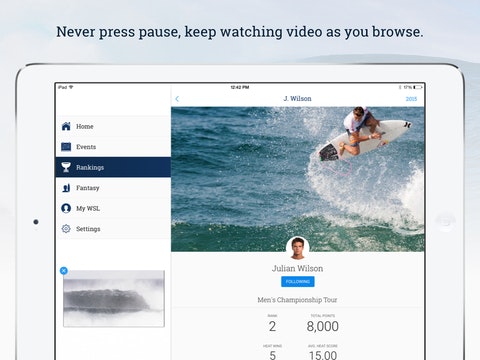Viewport: 480px width, 360px height.
Task: Open the Home menu item
Action: (x=113, y=126)
